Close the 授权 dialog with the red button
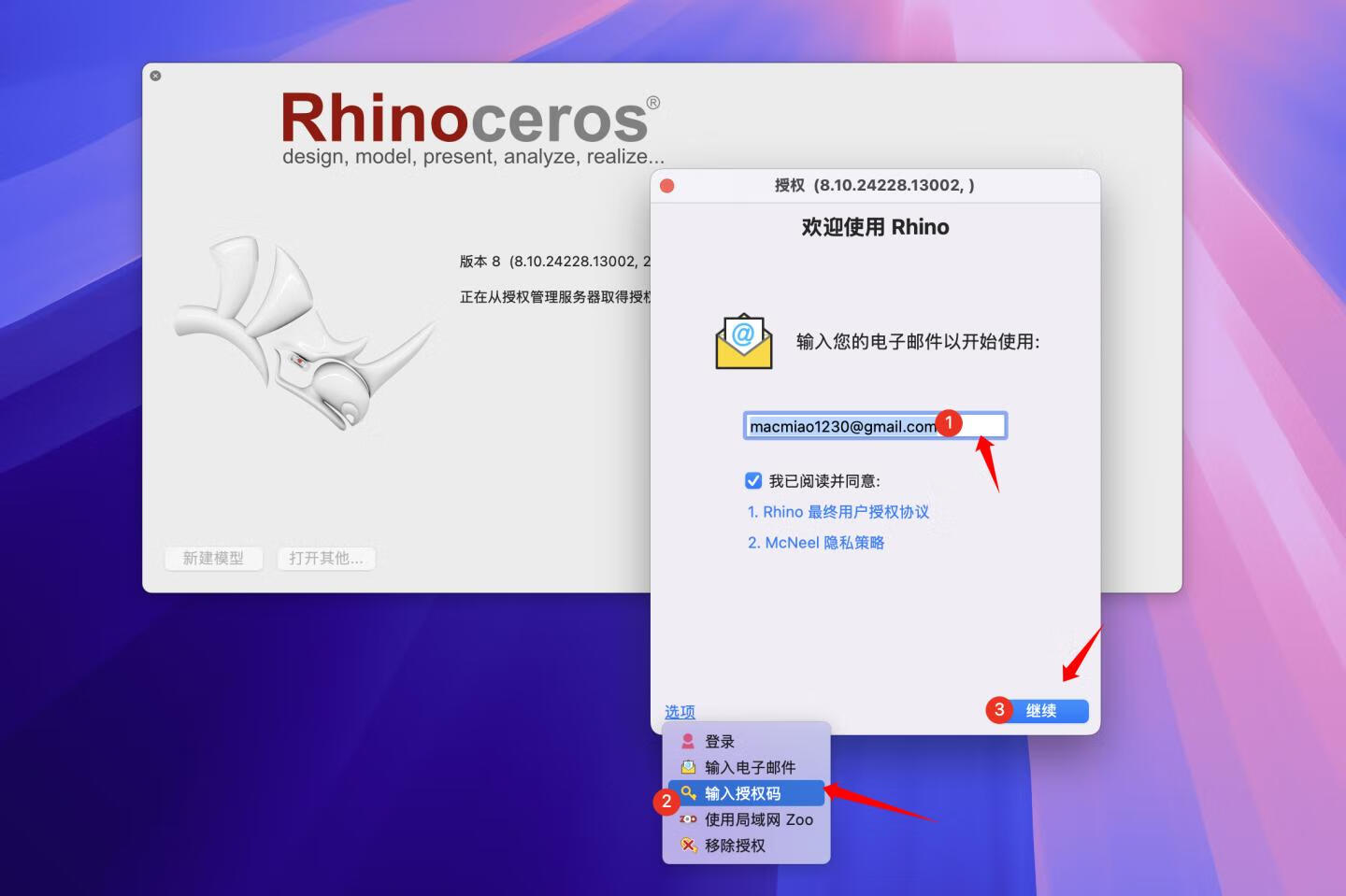1346x896 pixels. pyautogui.click(x=667, y=185)
